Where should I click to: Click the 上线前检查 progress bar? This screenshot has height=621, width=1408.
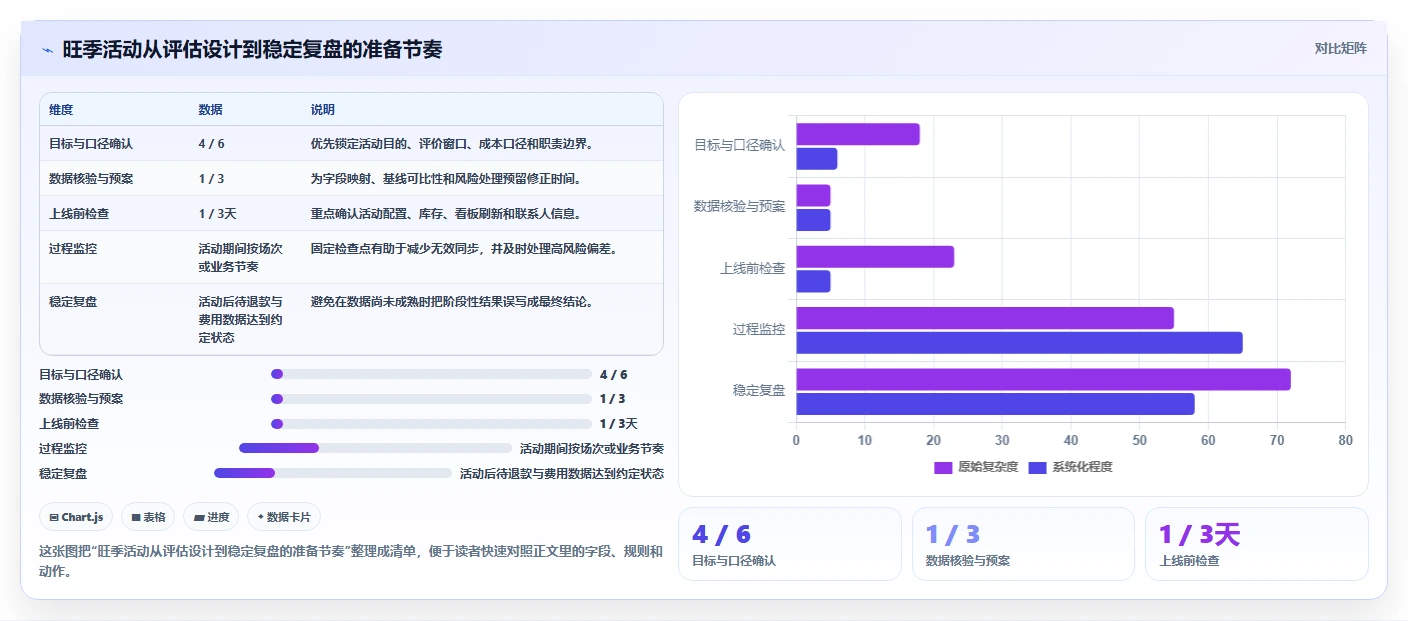click(x=431, y=424)
